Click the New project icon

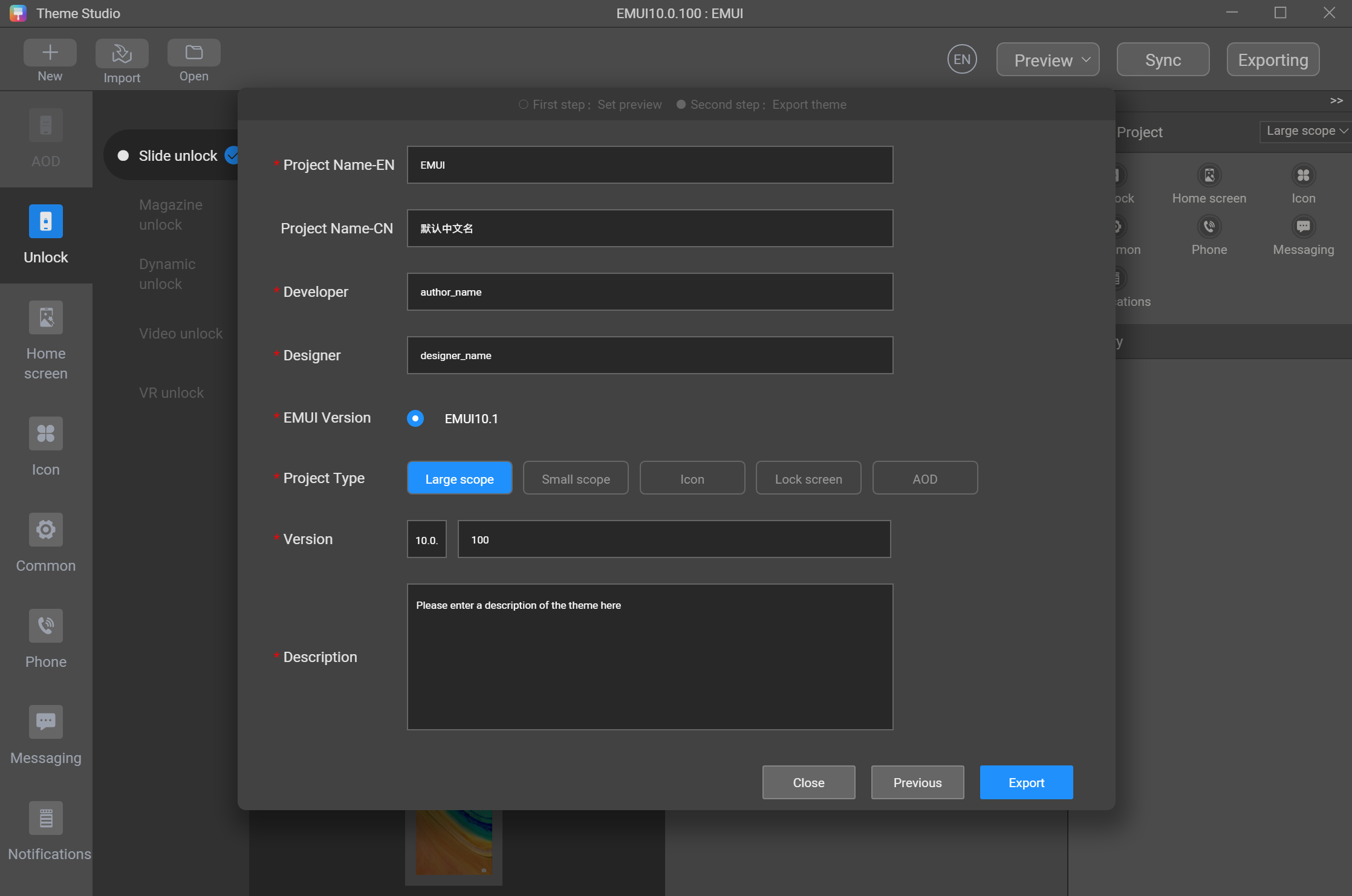(x=50, y=53)
